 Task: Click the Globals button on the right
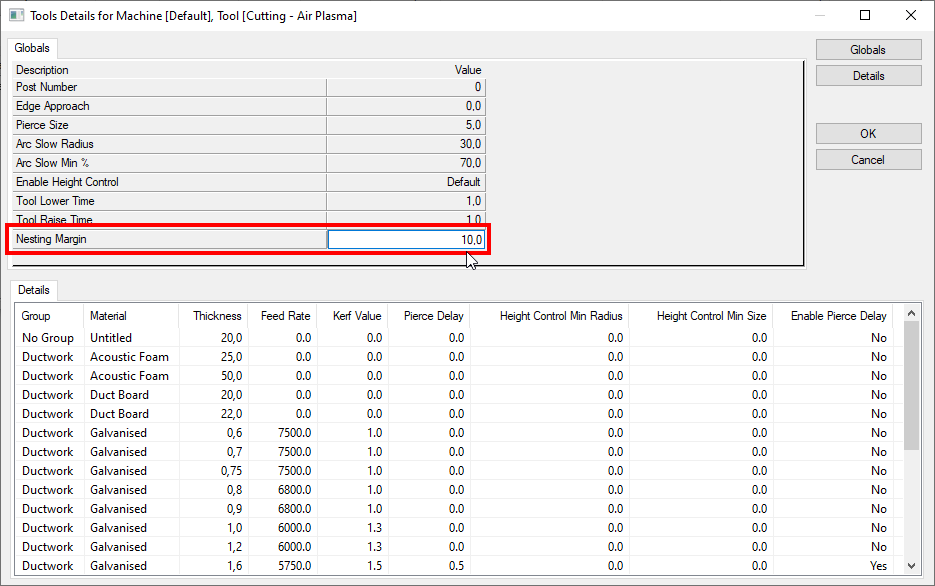tap(867, 48)
